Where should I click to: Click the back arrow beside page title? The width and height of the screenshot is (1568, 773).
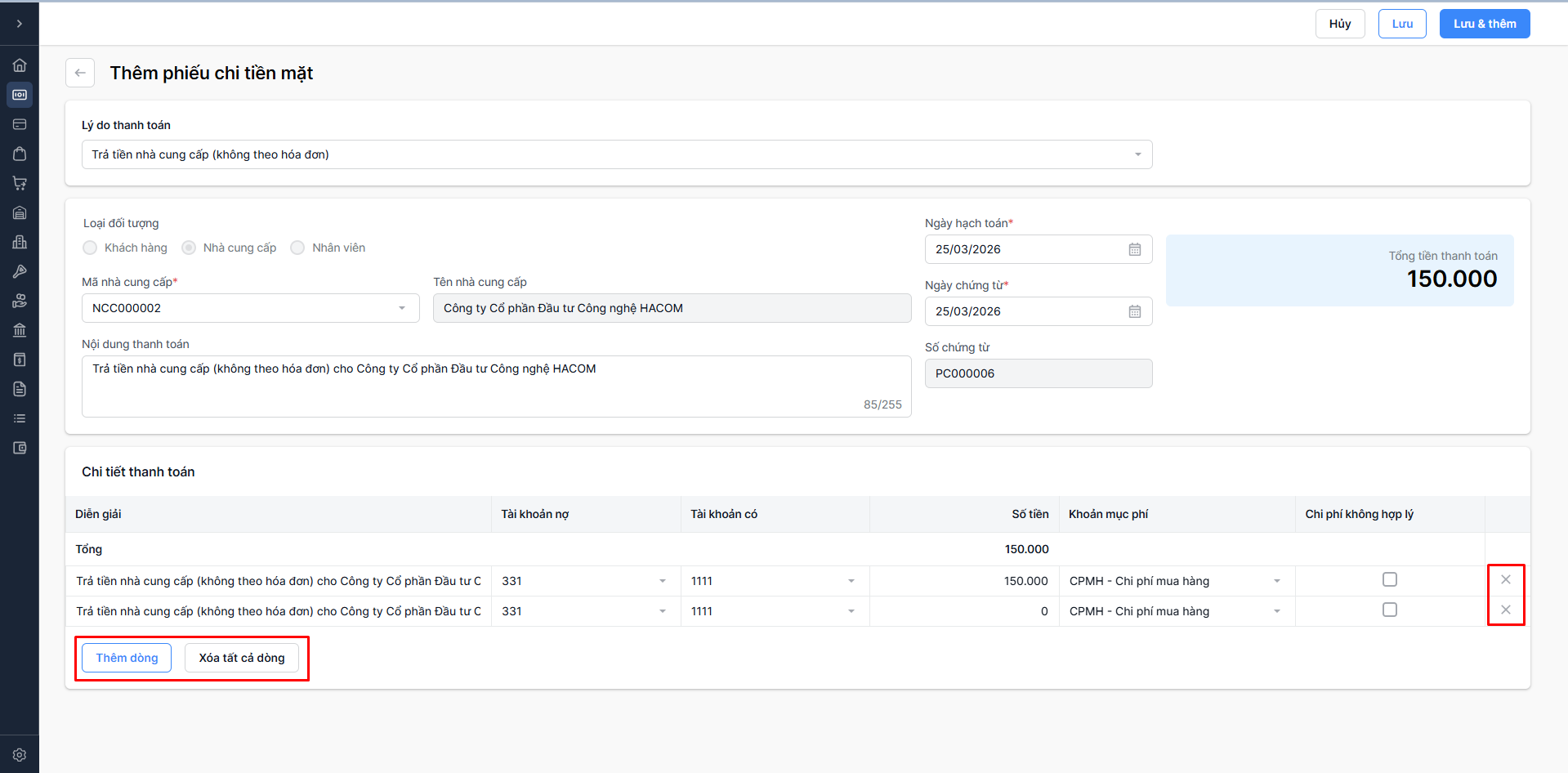80,73
